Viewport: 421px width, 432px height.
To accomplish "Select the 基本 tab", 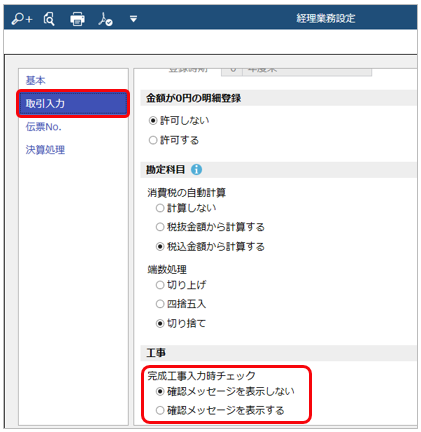I will tap(35, 80).
